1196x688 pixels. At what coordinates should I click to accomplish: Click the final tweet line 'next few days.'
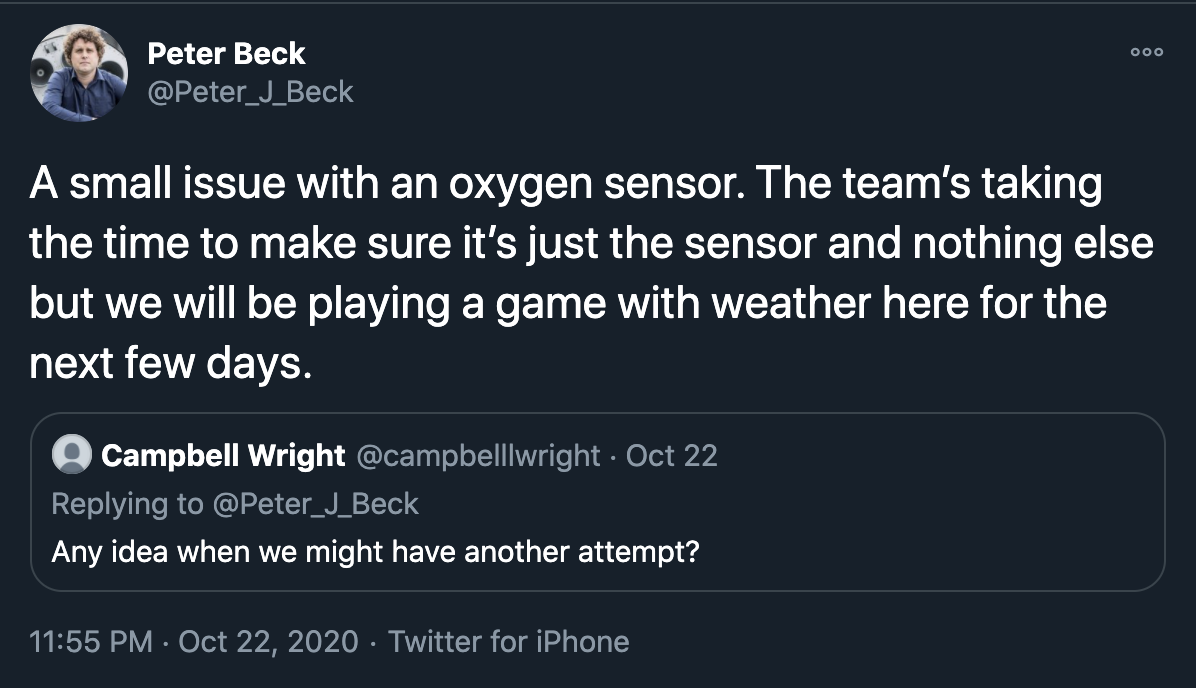pyautogui.click(x=171, y=363)
